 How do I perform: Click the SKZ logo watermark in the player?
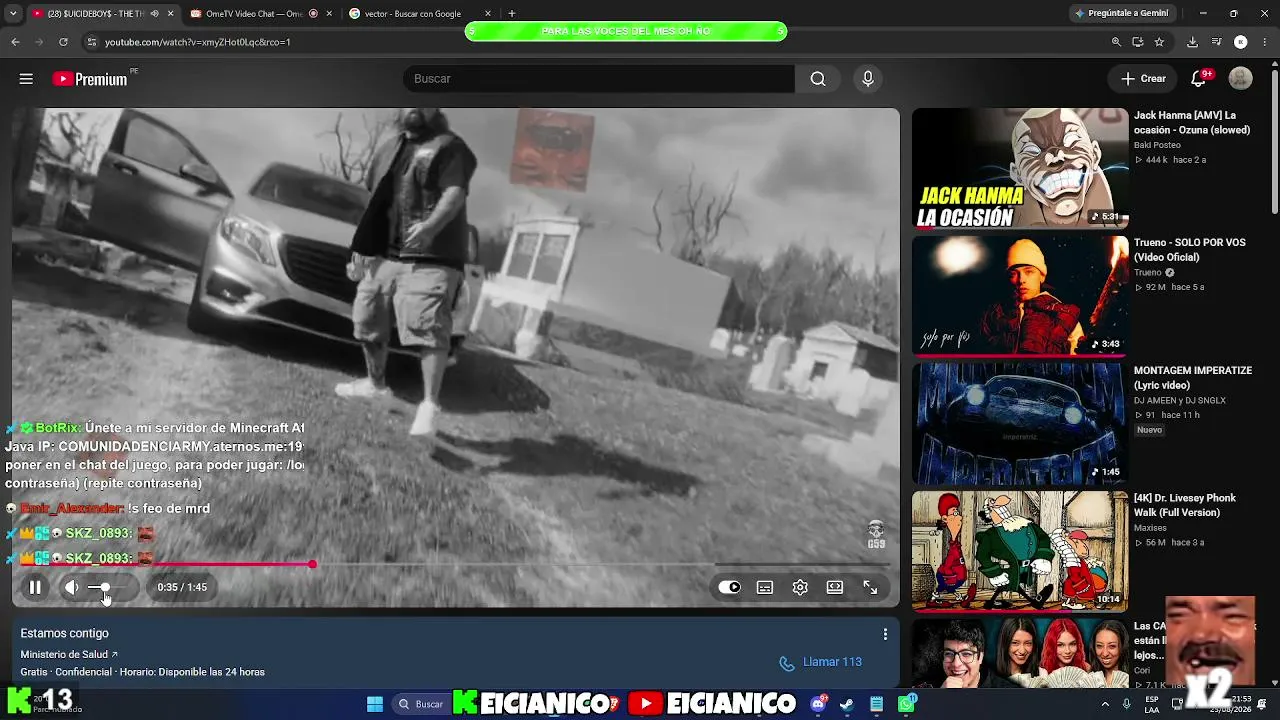[x=876, y=534]
